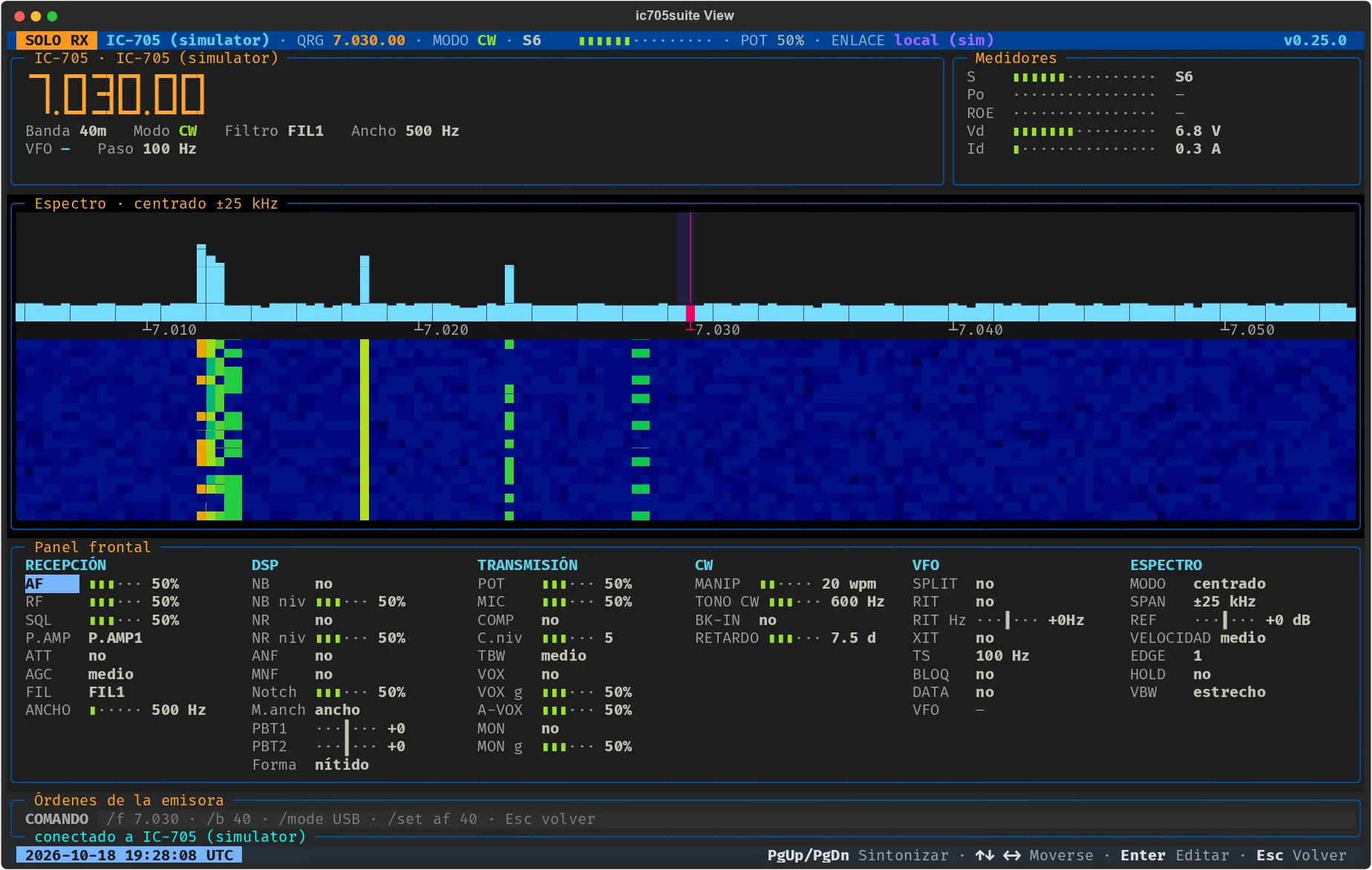
Task: Change the EDGE value 1
Action: tap(1198, 655)
